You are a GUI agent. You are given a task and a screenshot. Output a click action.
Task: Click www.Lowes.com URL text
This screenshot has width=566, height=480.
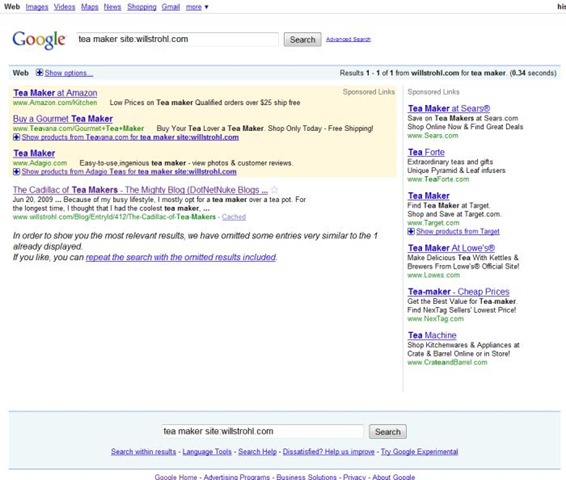(434, 275)
